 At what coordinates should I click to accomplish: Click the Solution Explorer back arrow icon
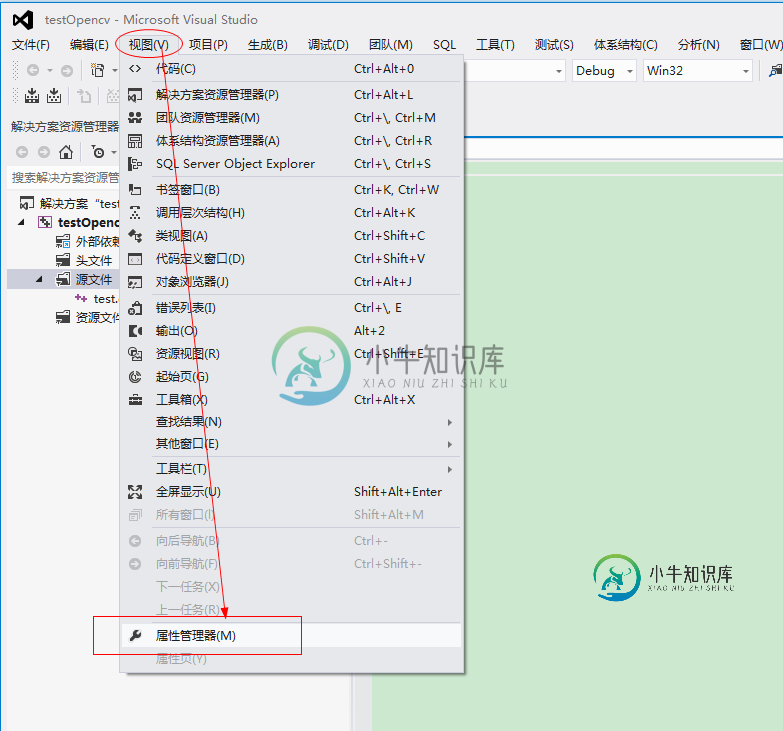tap(22, 152)
